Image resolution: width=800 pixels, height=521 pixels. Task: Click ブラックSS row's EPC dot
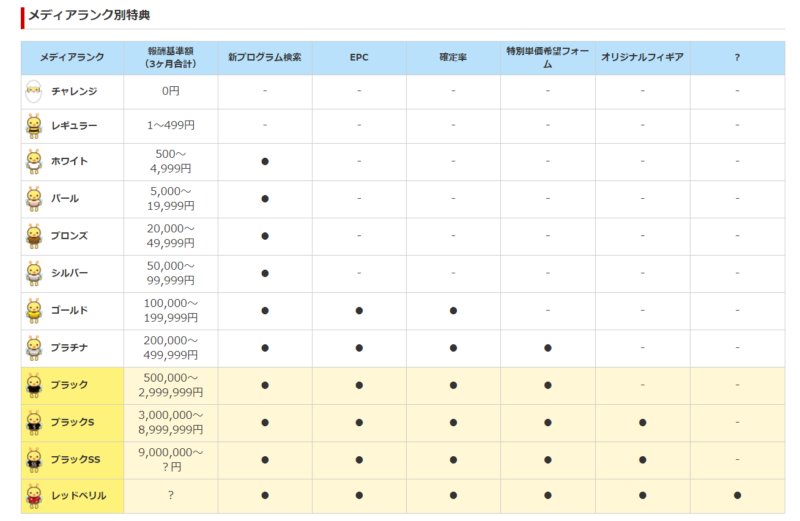pyautogui.click(x=359, y=459)
